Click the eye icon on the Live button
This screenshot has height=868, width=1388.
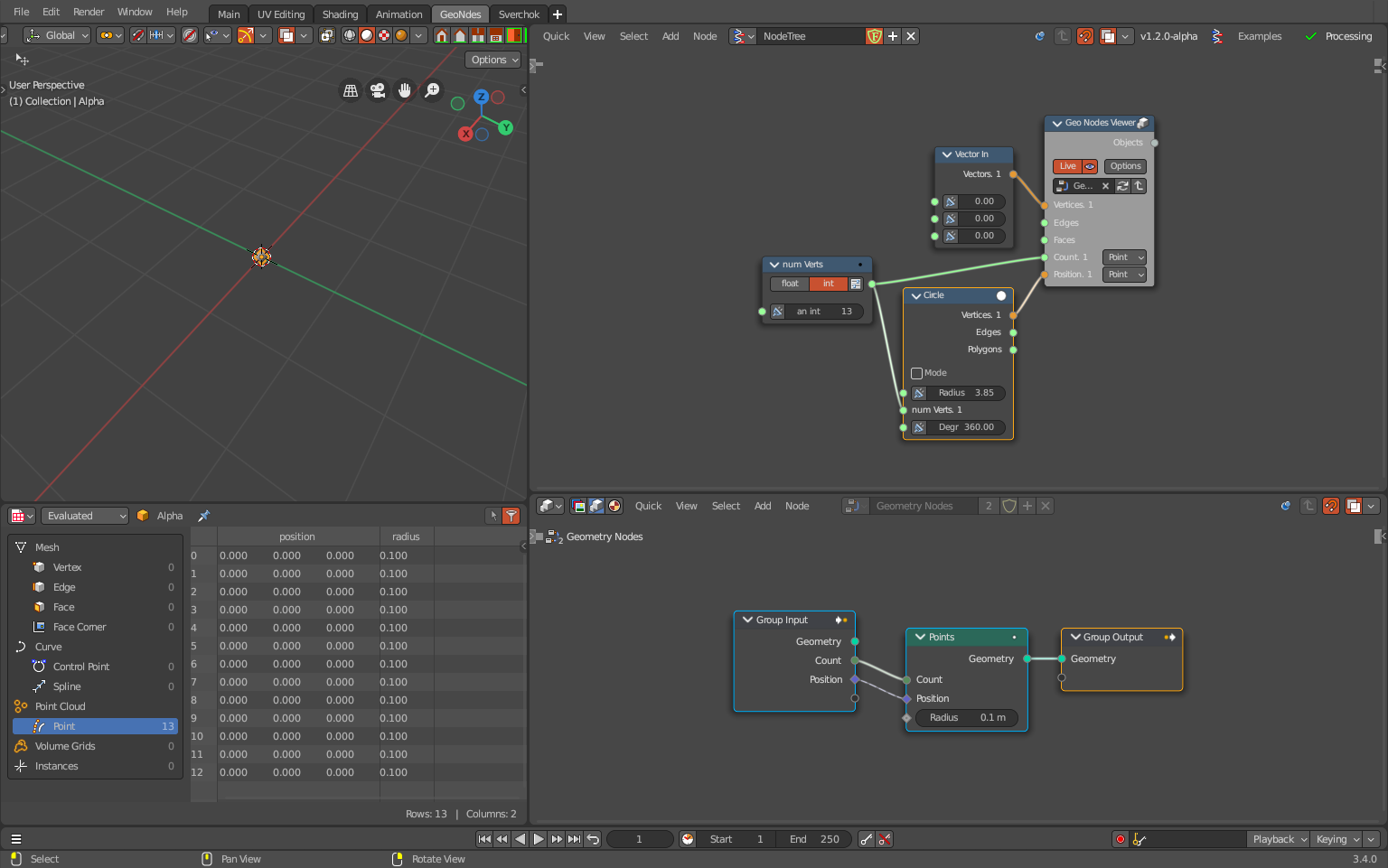click(x=1090, y=166)
